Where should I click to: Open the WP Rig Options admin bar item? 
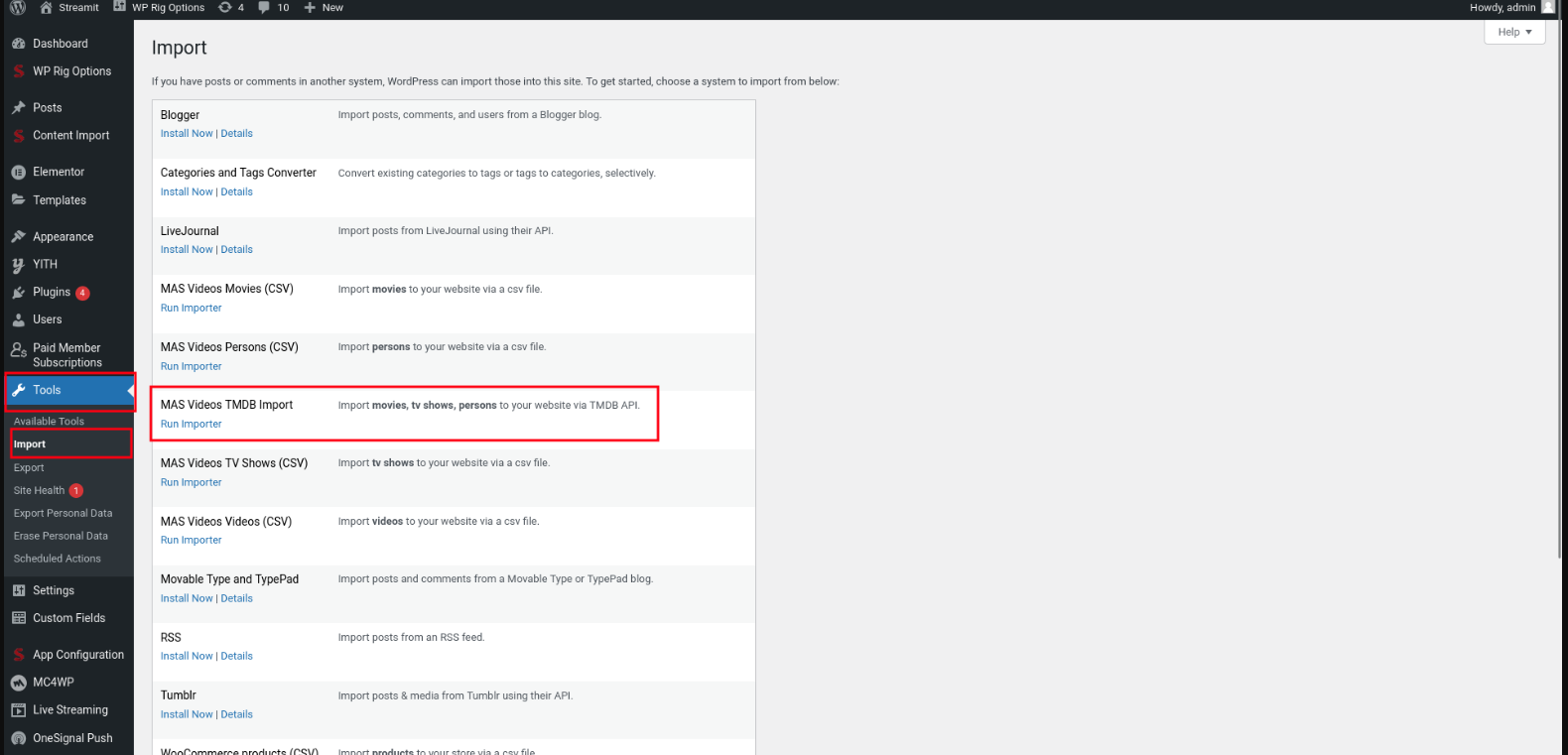pos(160,7)
